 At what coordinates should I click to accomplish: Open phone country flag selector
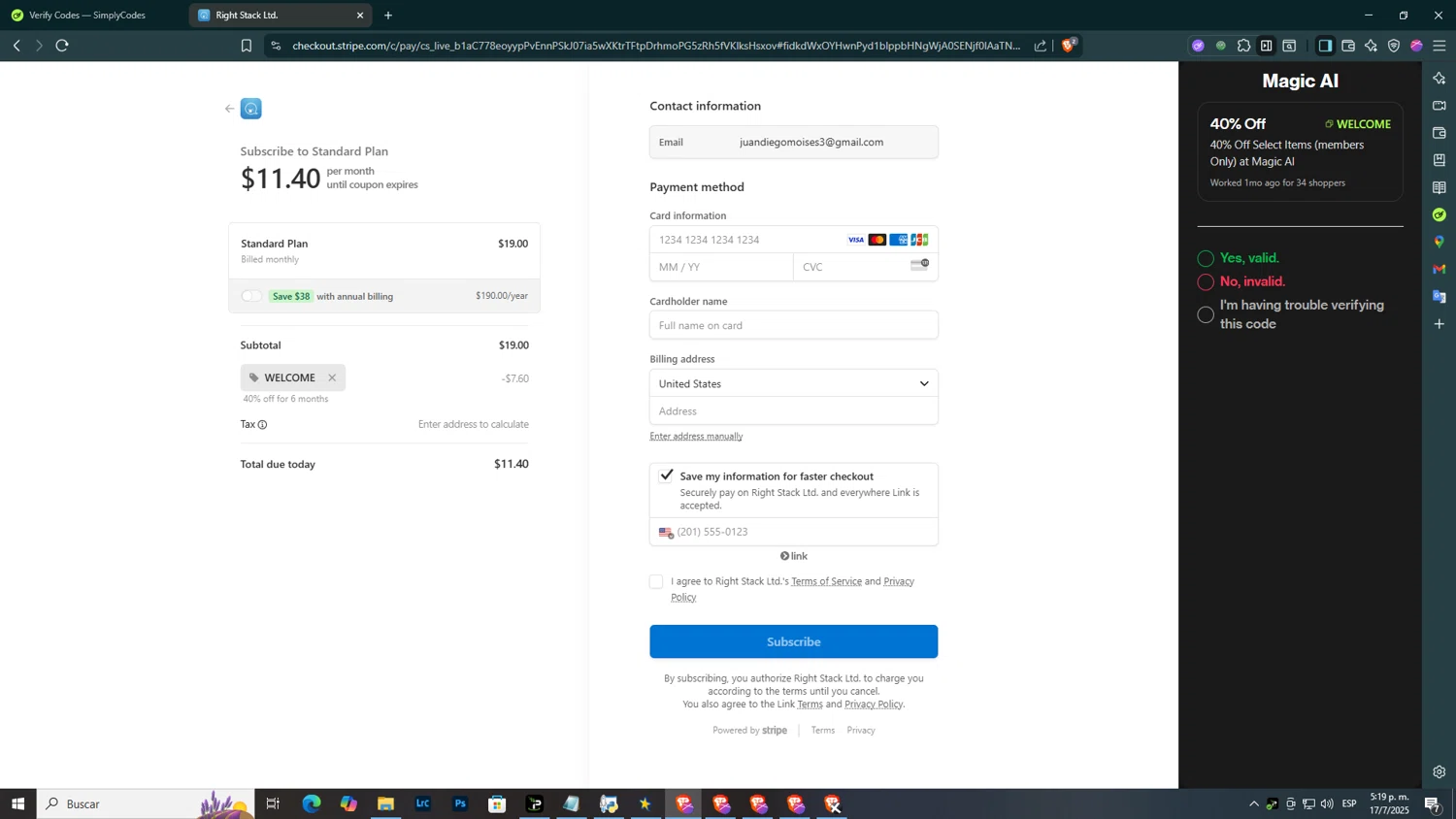(x=666, y=533)
